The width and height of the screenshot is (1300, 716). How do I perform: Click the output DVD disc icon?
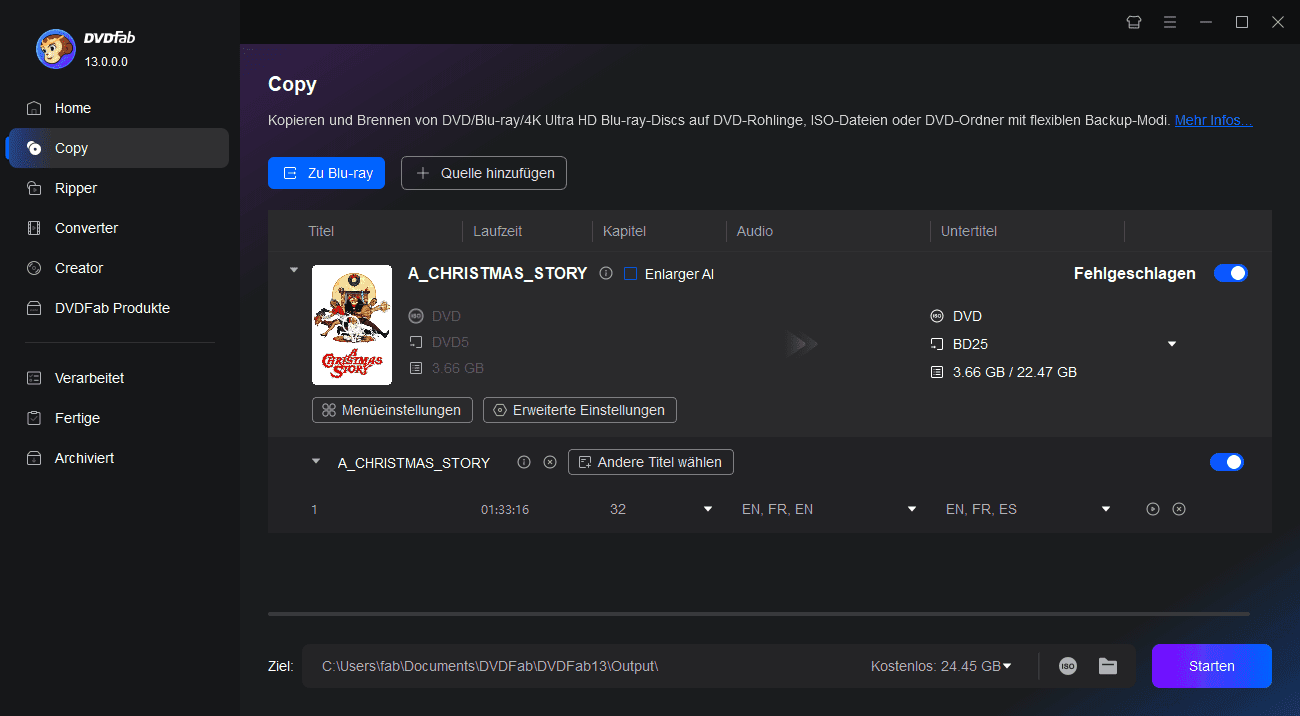click(x=937, y=316)
